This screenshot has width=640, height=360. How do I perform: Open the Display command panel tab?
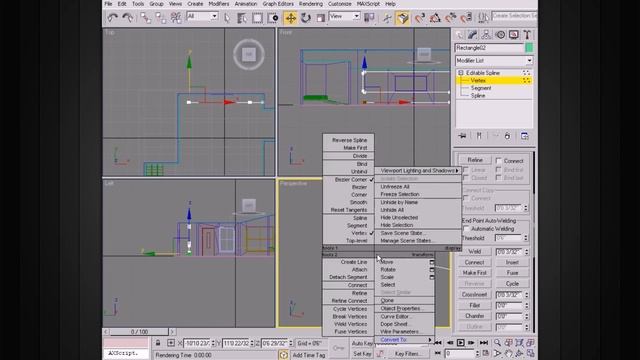[x=513, y=35]
